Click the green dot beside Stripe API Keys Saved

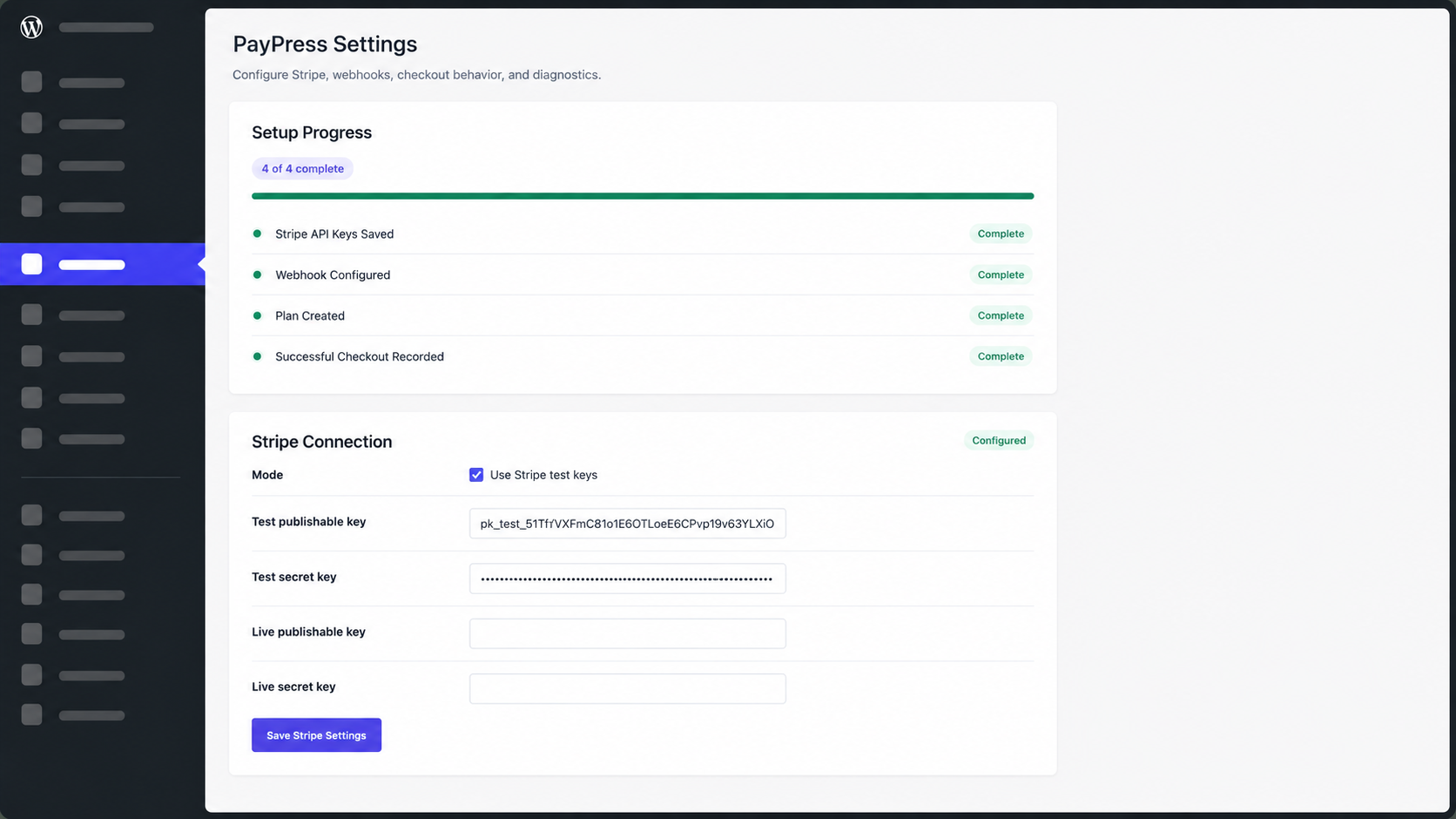257,234
